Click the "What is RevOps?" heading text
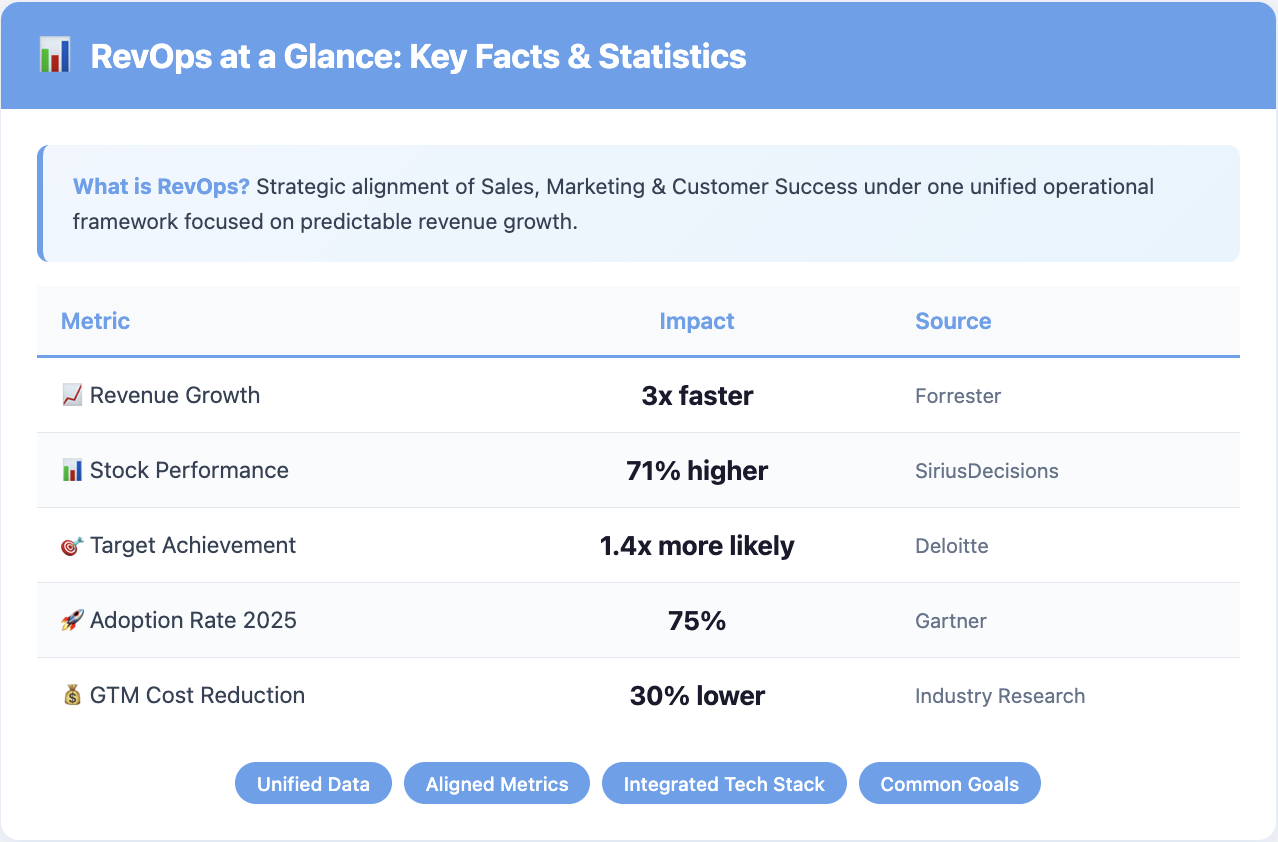The width and height of the screenshot is (1278, 842). click(x=161, y=187)
